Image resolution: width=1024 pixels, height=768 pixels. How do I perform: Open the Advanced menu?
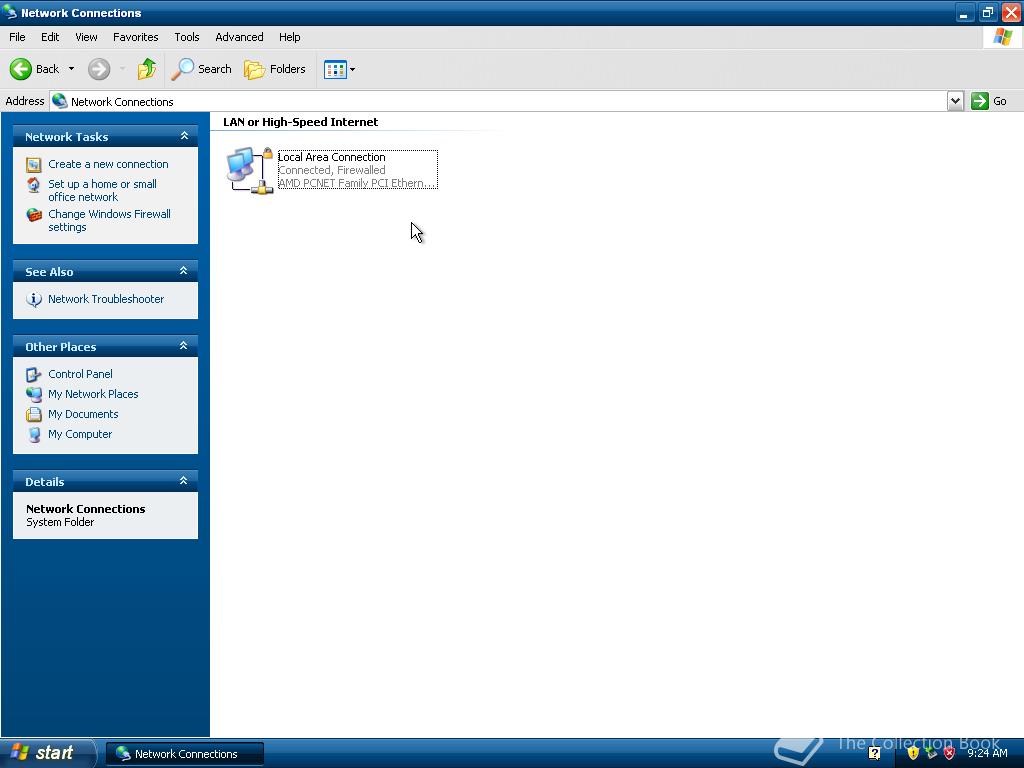pos(239,37)
